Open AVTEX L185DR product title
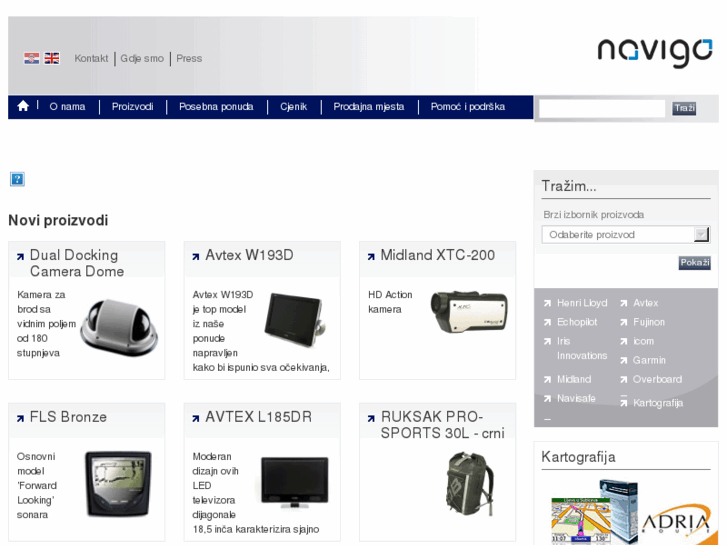This screenshot has width=727, height=545. click(259, 417)
